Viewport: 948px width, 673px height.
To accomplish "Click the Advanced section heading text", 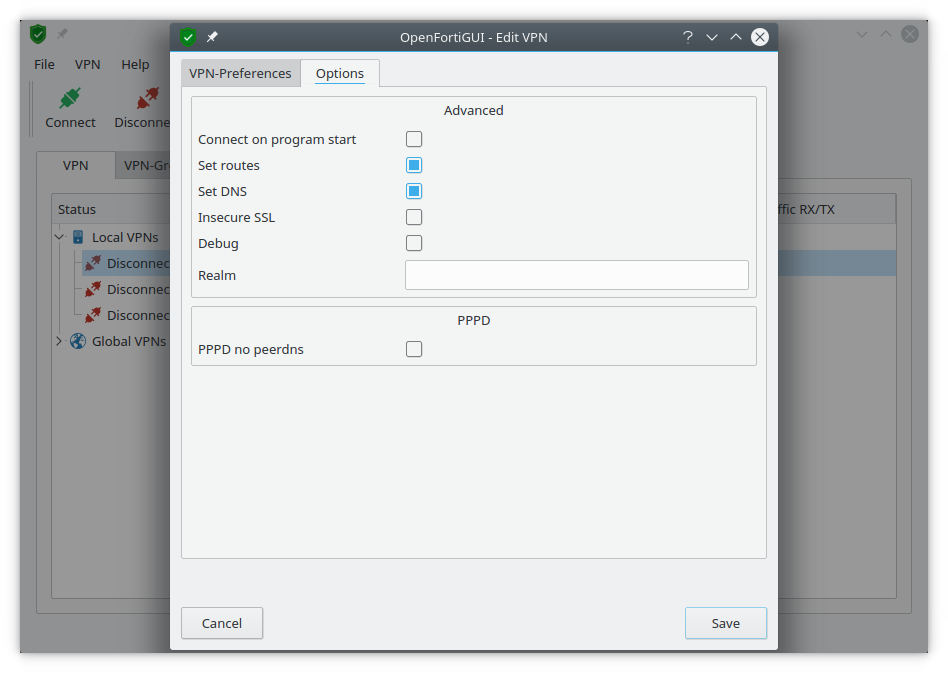I will point(473,110).
